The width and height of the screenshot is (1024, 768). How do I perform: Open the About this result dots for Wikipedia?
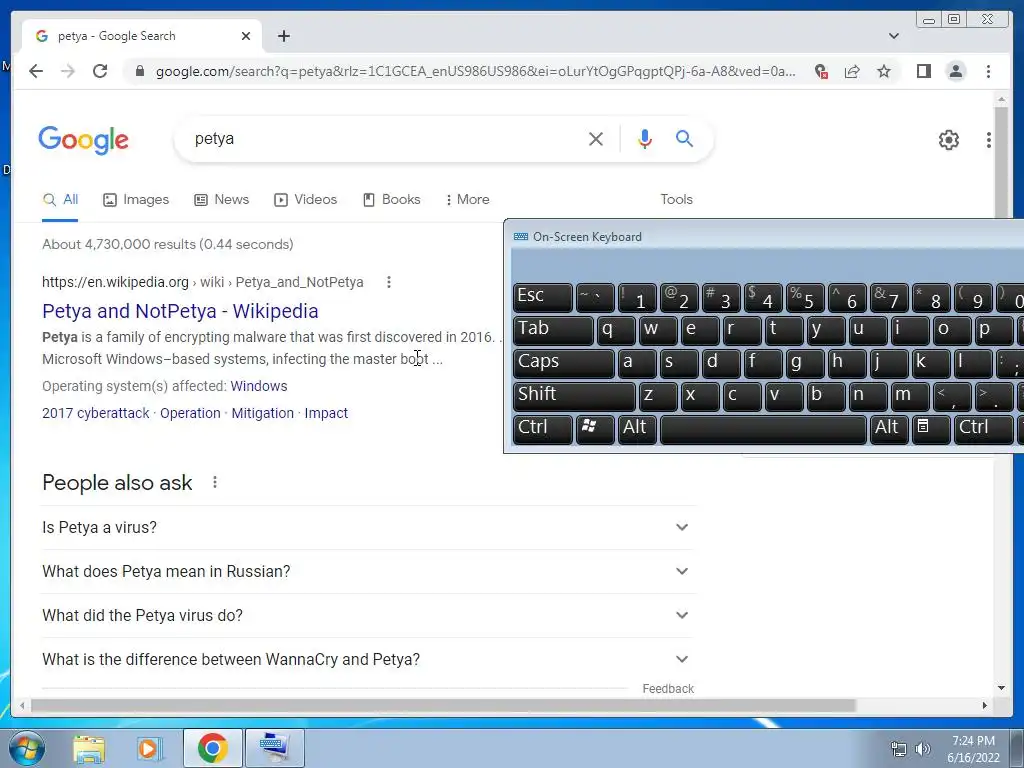coord(389,282)
